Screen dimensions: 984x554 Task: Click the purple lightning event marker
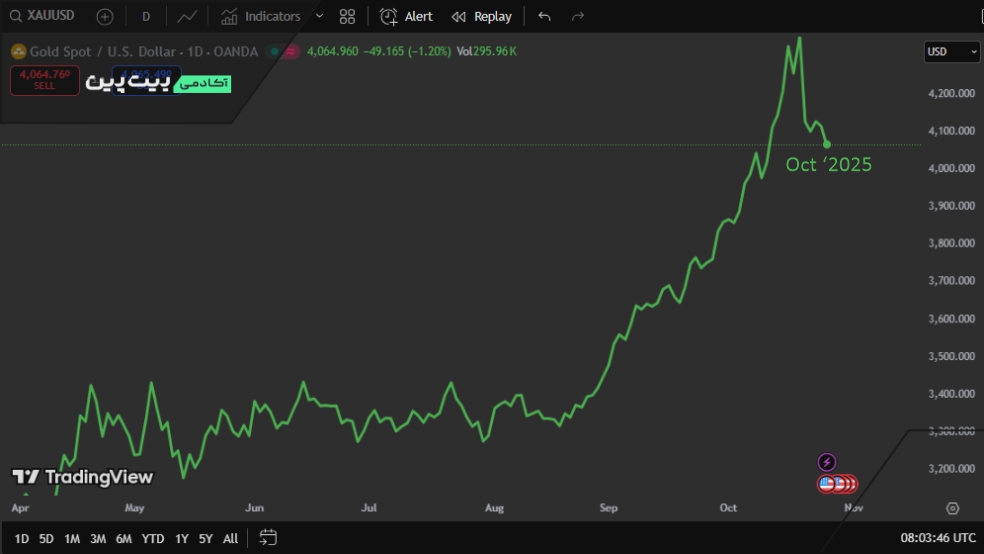[x=827, y=462]
